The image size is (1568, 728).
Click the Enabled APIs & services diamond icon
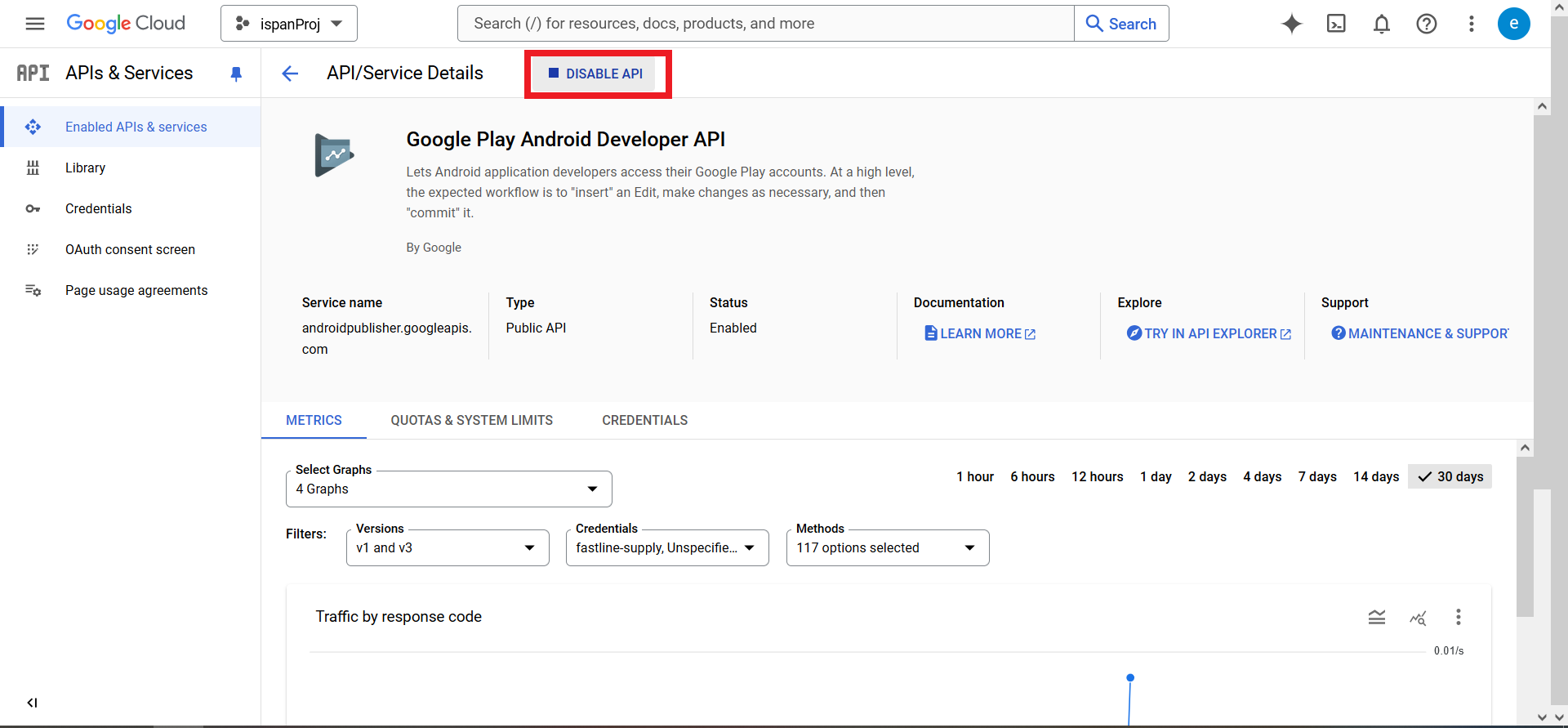click(33, 127)
